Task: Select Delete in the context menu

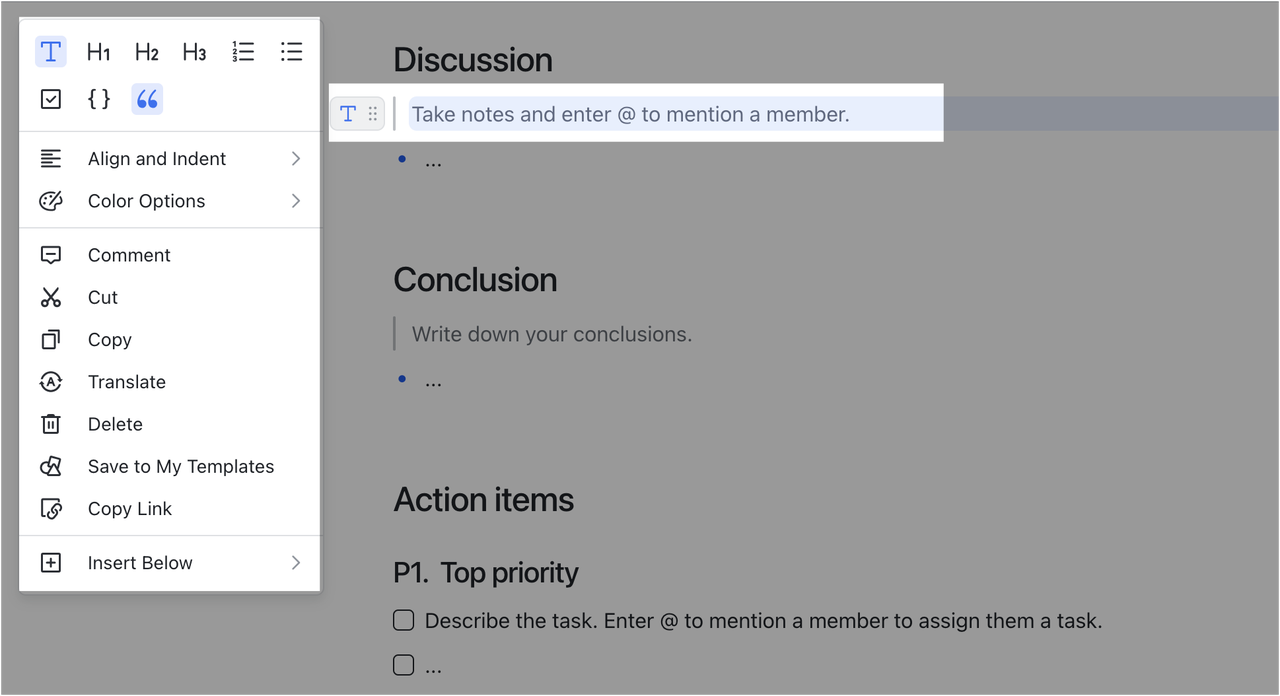Action: point(115,424)
